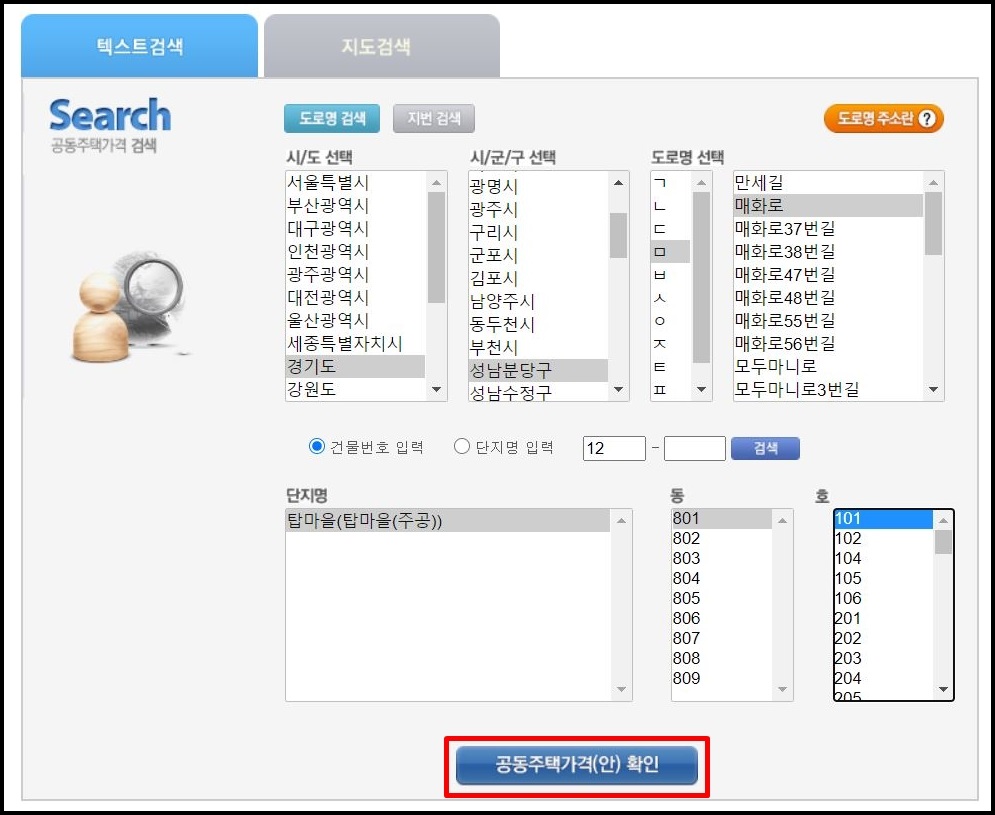Select complex 탑마을(탑마을(주공))
Image resolution: width=995 pixels, height=815 pixels.
(x=448, y=521)
